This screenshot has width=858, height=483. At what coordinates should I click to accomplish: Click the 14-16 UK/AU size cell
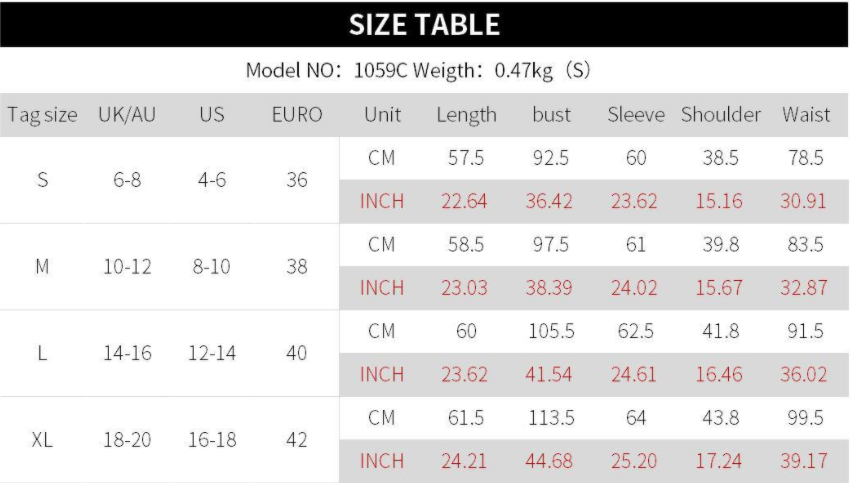(x=125, y=353)
